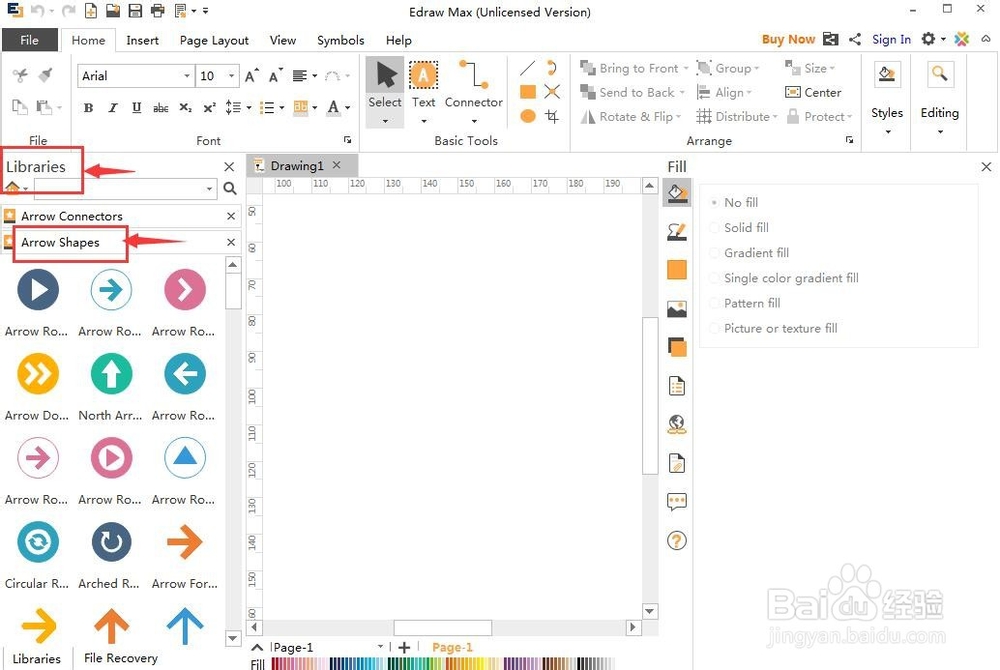Image resolution: width=1000 pixels, height=670 pixels.
Task: Select the Solid fill option
Action: point(739,228)
